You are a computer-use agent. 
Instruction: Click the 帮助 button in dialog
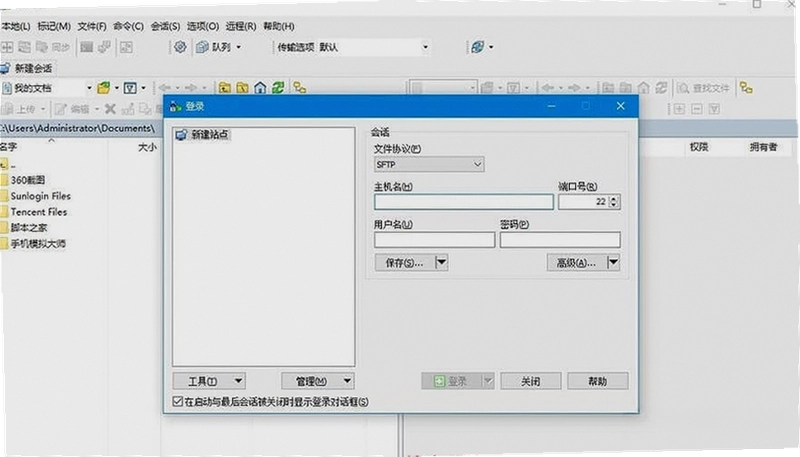[x=597, y=381]
